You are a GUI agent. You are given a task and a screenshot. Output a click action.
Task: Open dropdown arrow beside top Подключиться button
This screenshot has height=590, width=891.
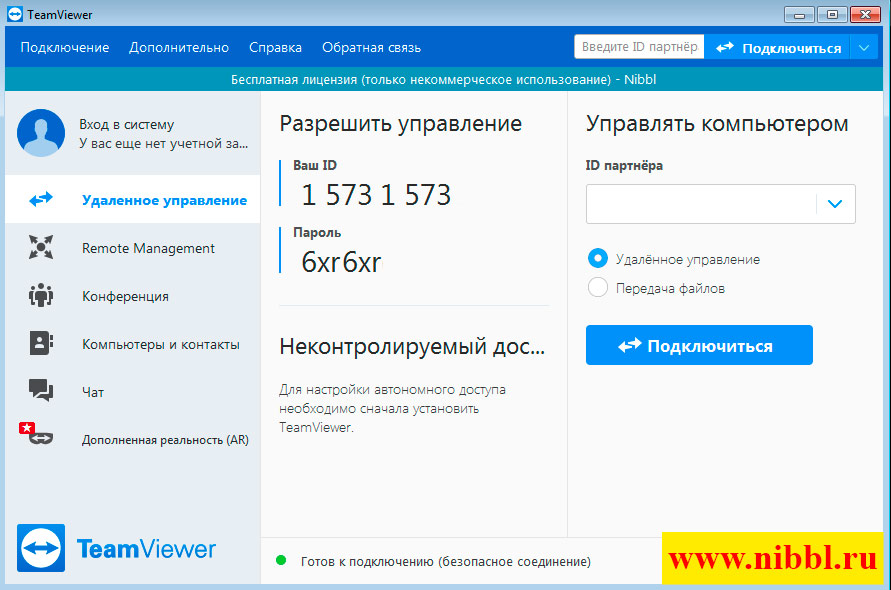[864, 48]
